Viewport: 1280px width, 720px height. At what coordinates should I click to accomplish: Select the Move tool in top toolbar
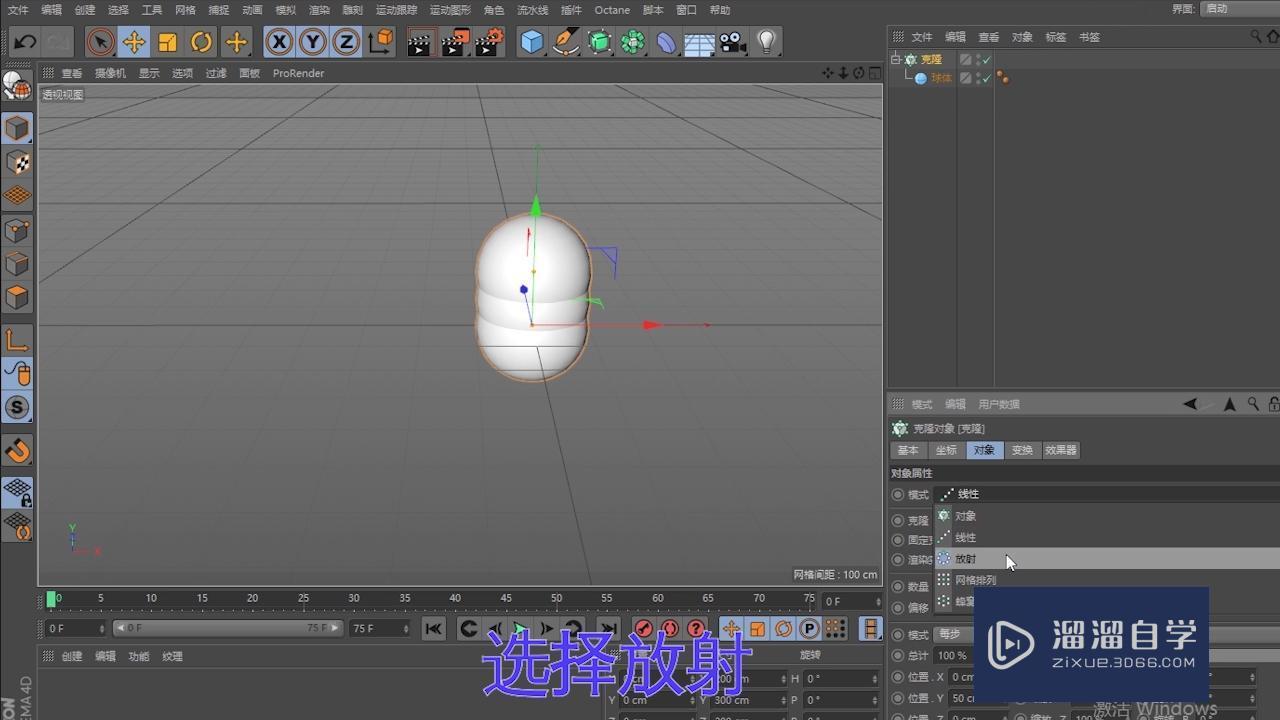pyautogui.click(x=133, y=42)
